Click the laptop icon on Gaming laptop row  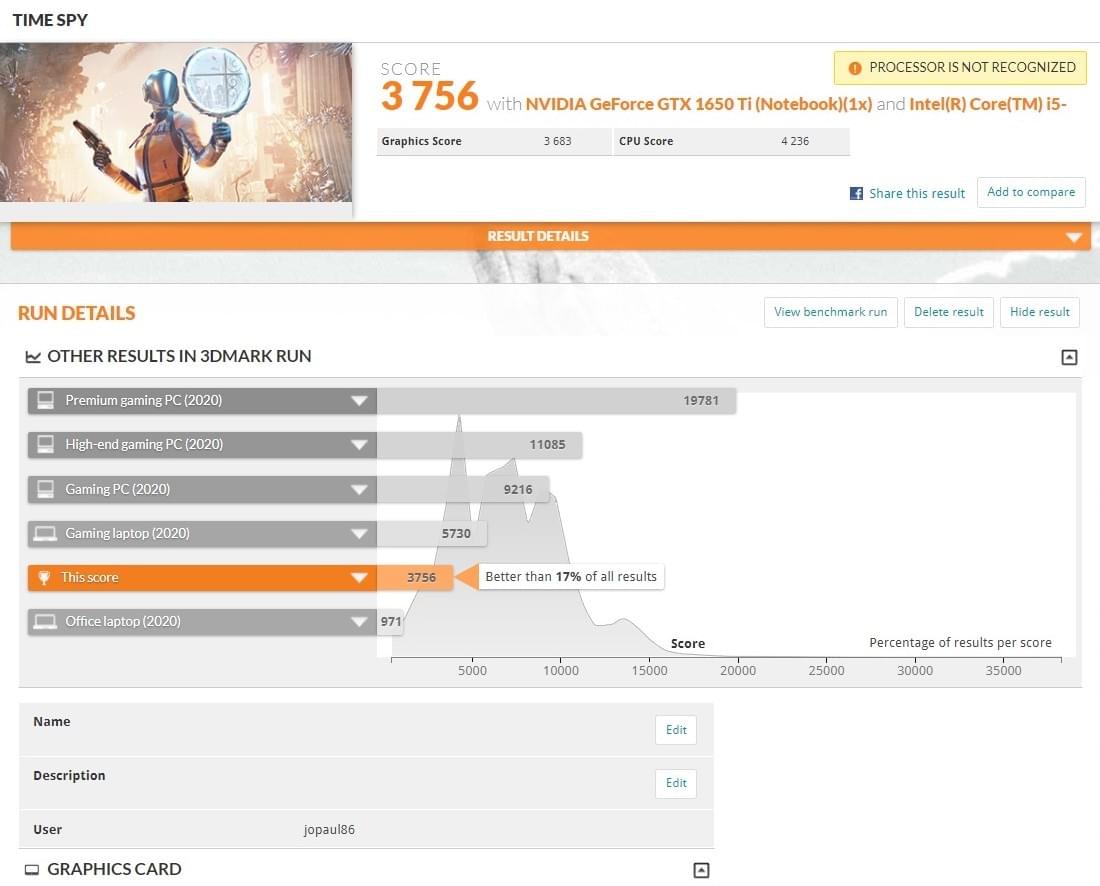click(46, 533)
